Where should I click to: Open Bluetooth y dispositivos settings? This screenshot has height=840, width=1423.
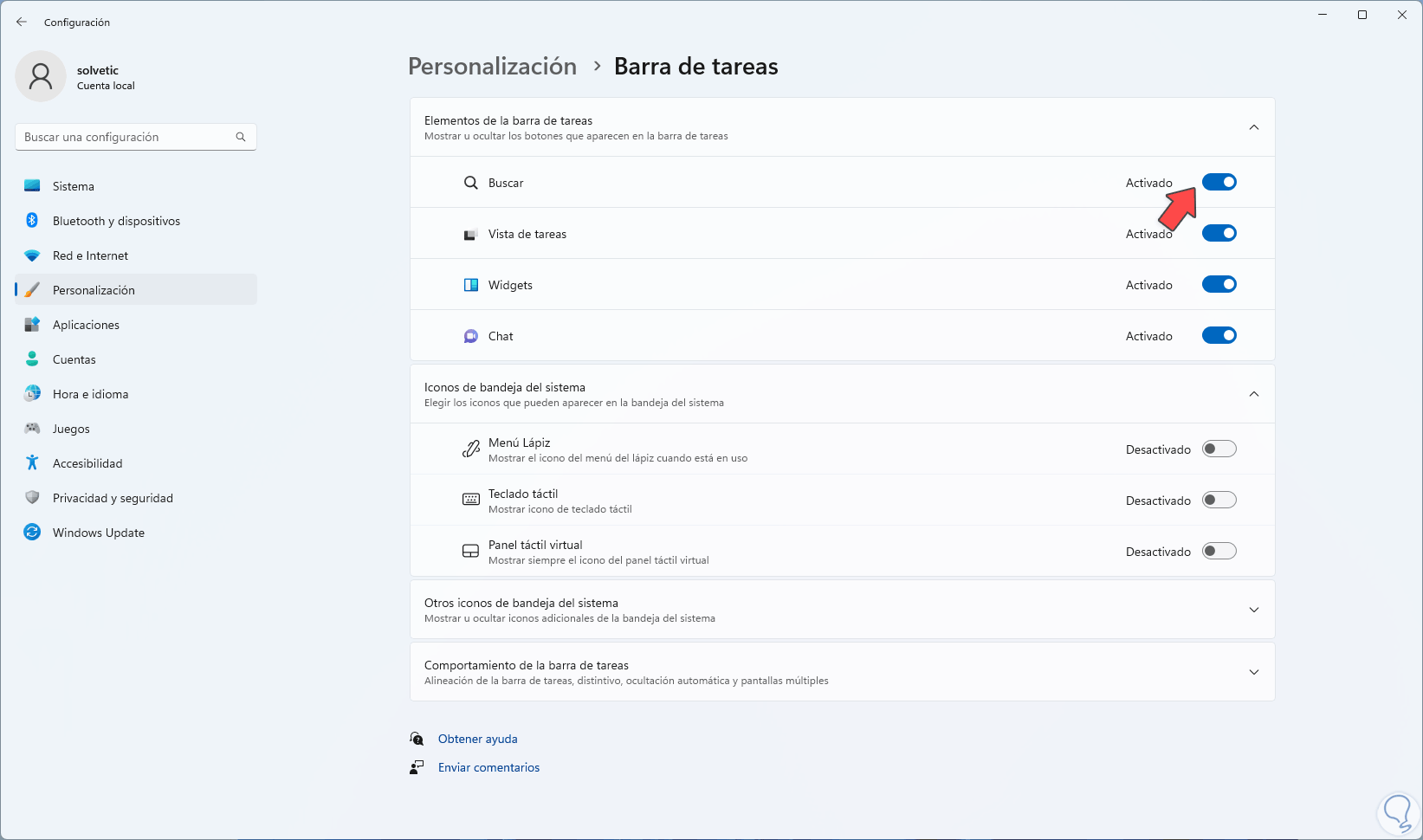point(116,221)
